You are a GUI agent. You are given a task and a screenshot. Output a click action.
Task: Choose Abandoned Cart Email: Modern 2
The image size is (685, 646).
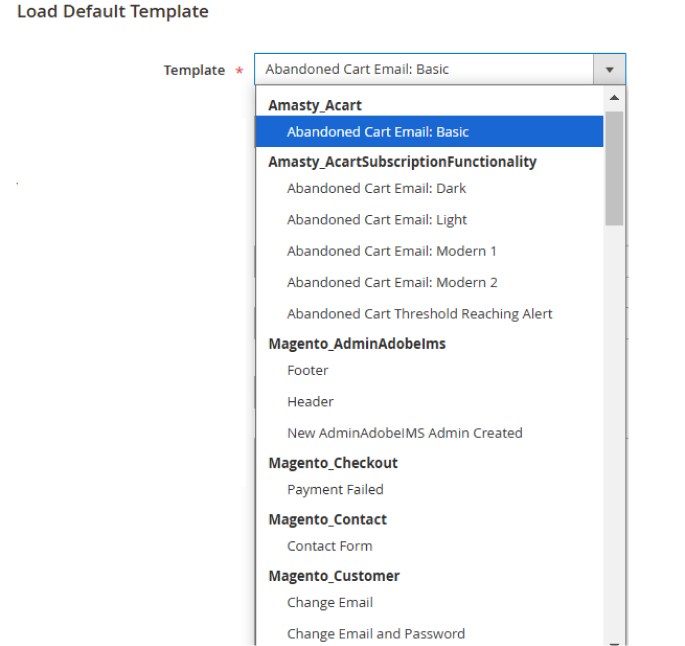click(x=429, y=283)
